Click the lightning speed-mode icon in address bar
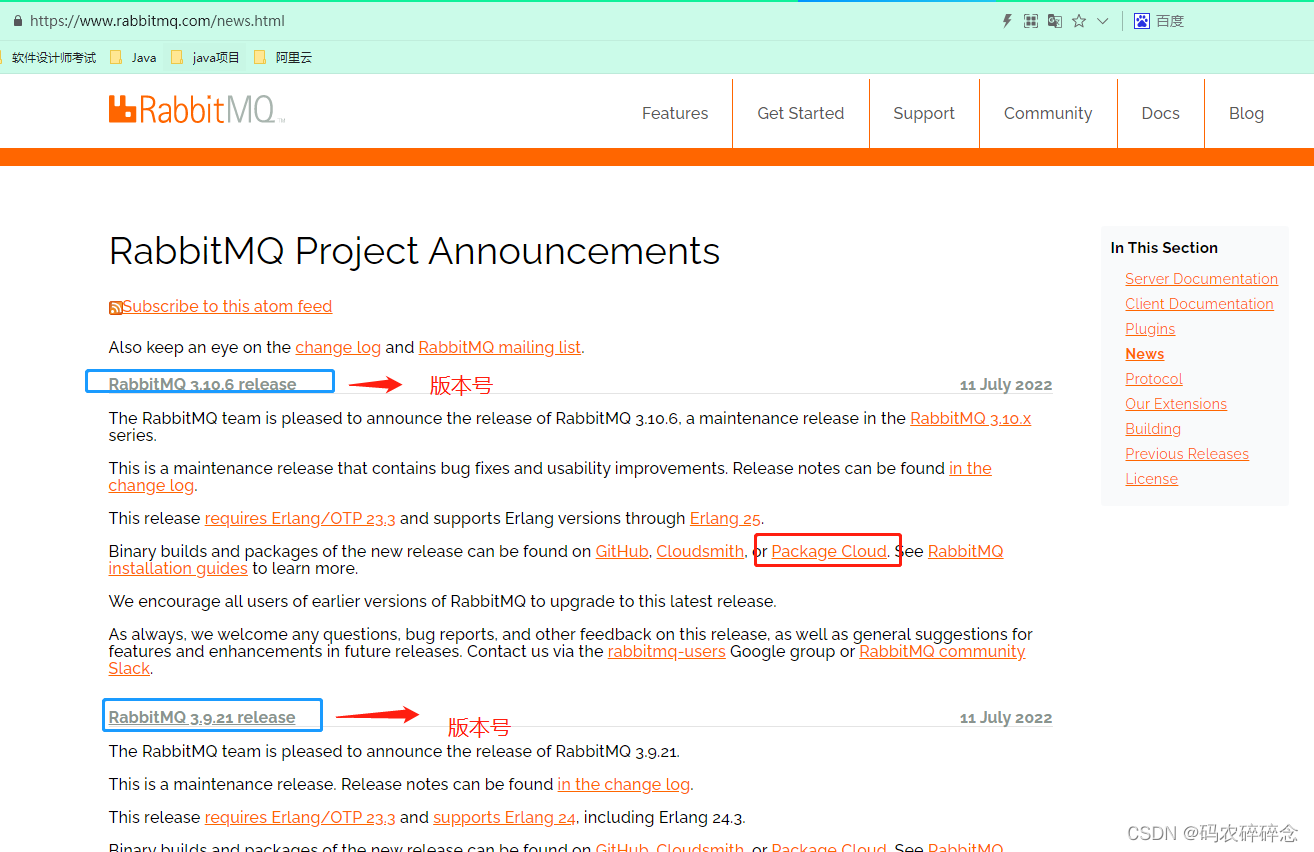1314x852 pixels. click(x=1008, y=21)
